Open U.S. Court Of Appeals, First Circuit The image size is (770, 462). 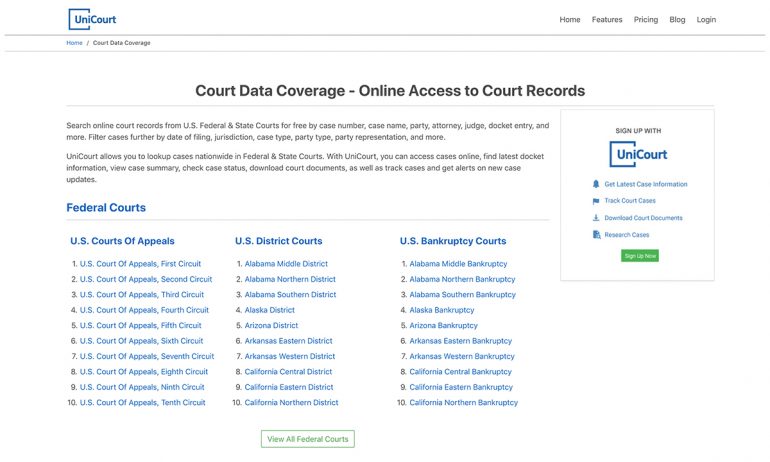pos(140,264)
